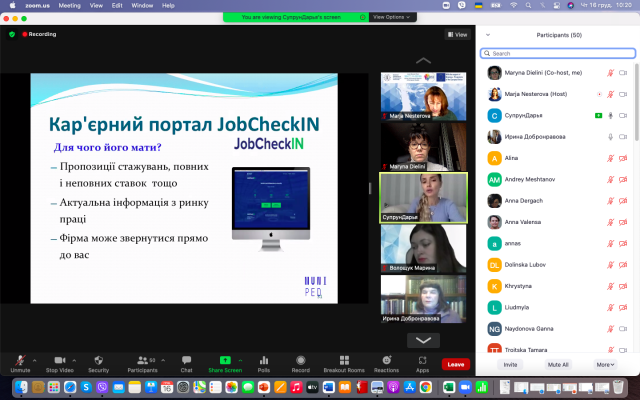Select the Marja Nesterova video thumbnail
Image resolution: width=640 pixels, height=400 pixels.
pos(423,96)
